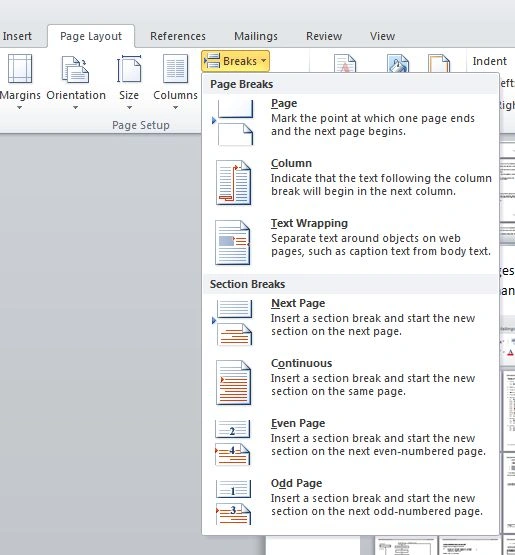
Task: Click 'break will begin in the next column.' text
Action: coord(363,191)
